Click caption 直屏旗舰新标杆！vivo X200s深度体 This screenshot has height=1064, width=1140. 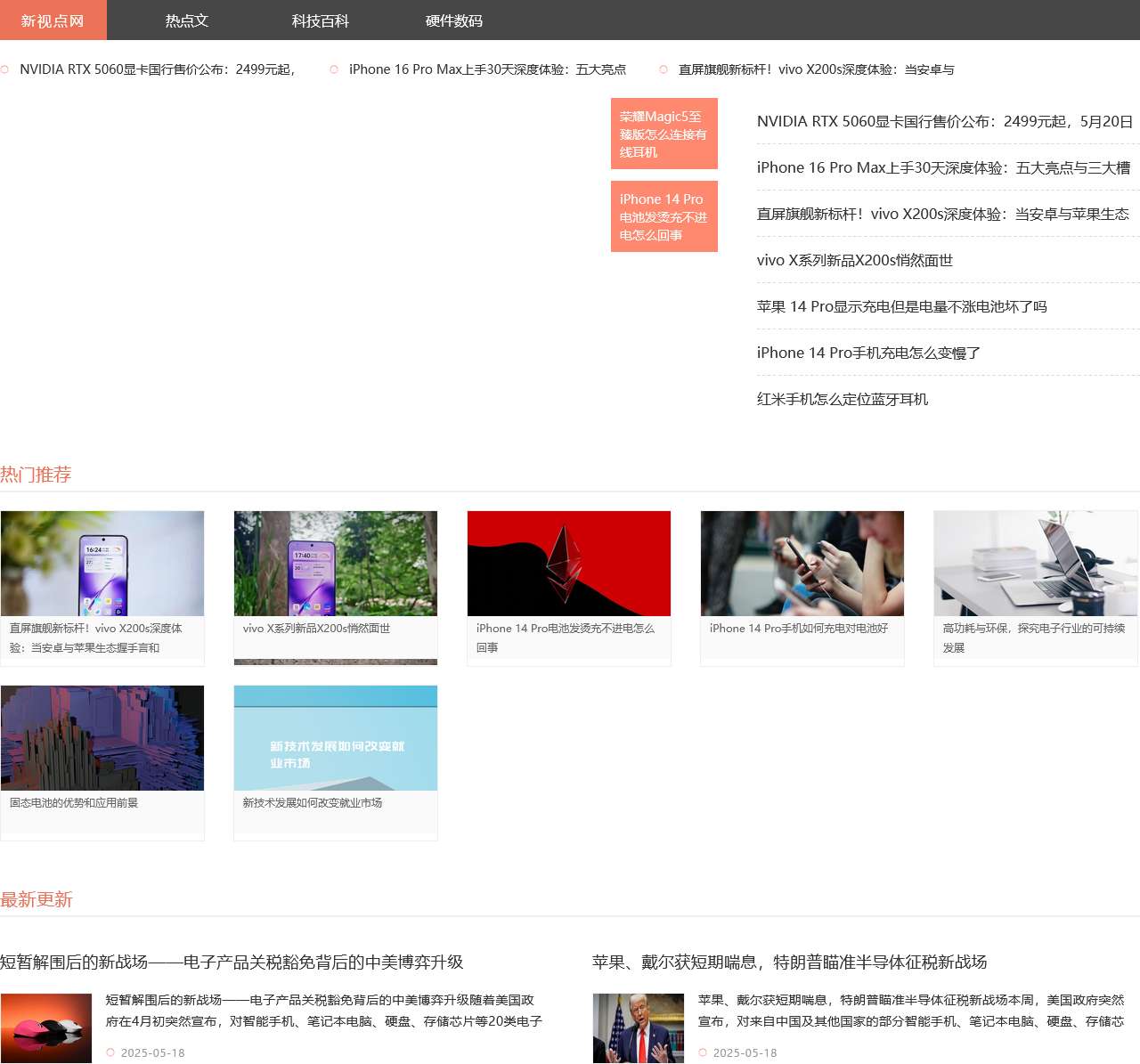coord(96,638)
